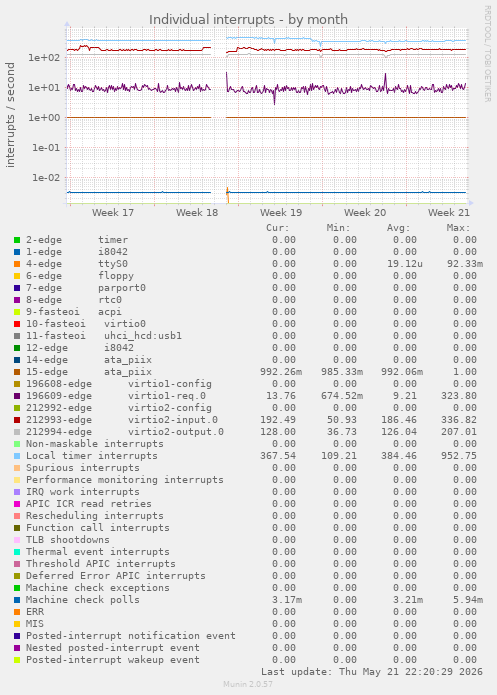Click the red swatch for 10-fasteoi virtio0

coord(17,324)
